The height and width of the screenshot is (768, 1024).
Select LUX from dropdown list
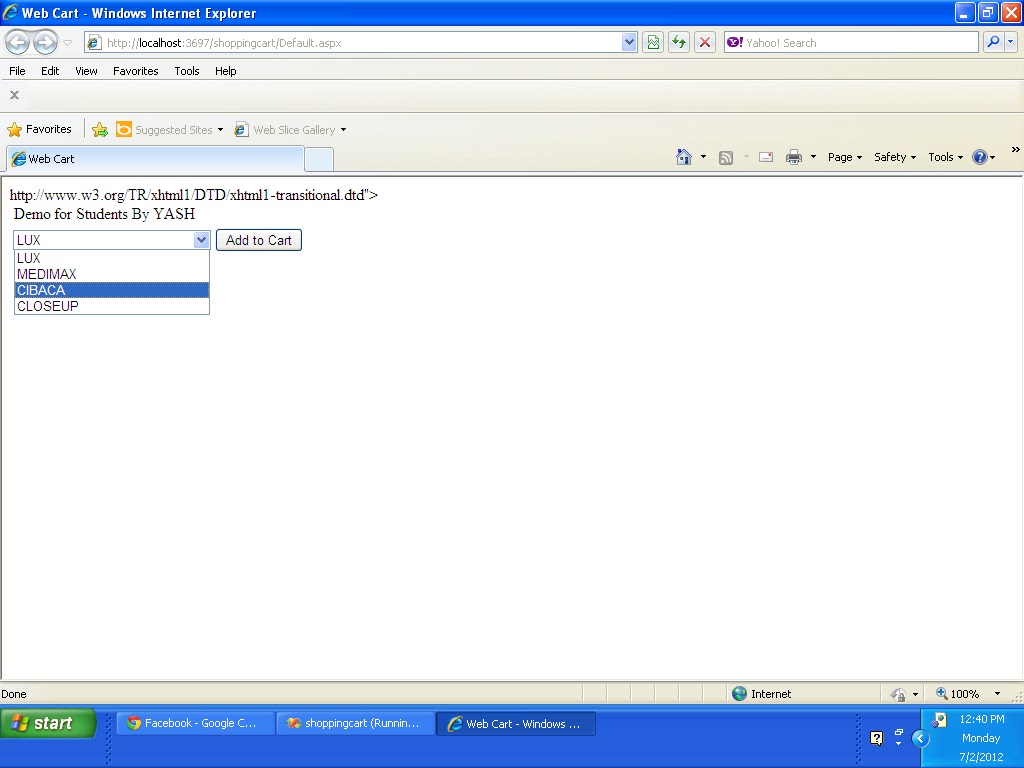[112, 259]
